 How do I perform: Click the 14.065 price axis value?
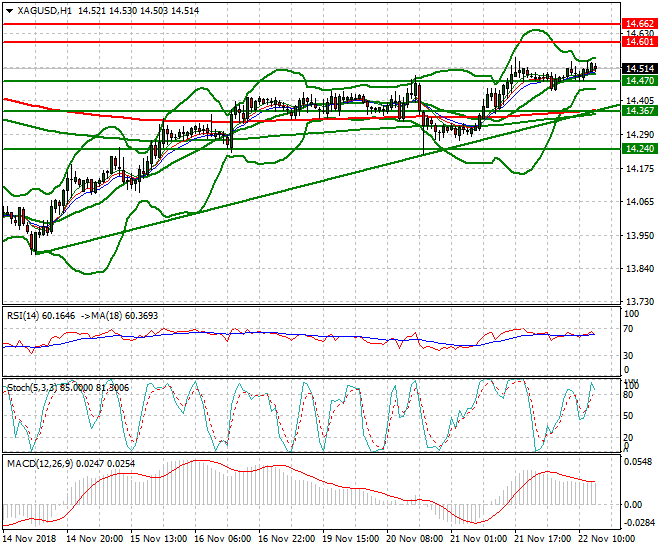coord(640,202)
